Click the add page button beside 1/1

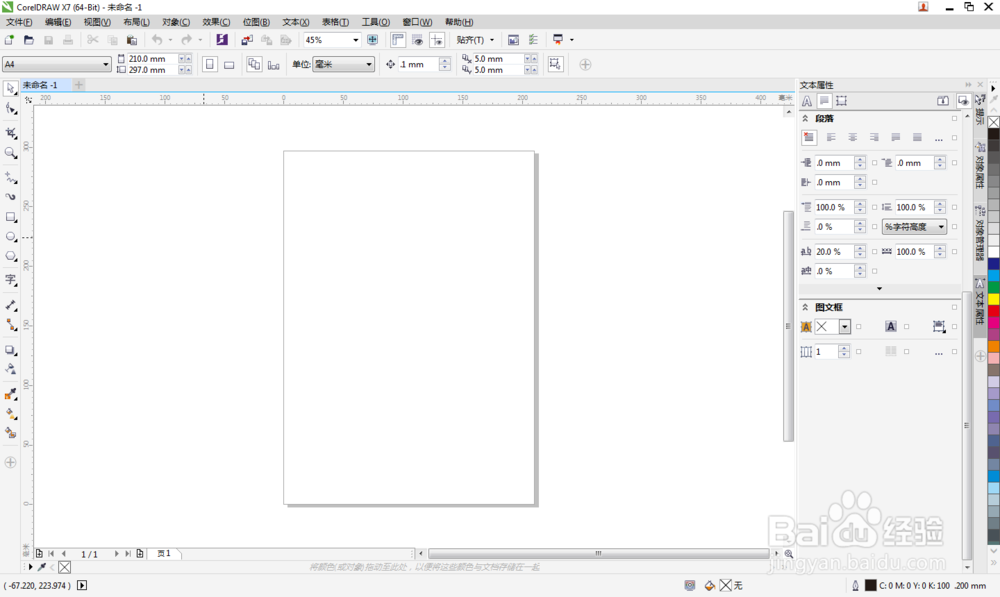[140, 554]
